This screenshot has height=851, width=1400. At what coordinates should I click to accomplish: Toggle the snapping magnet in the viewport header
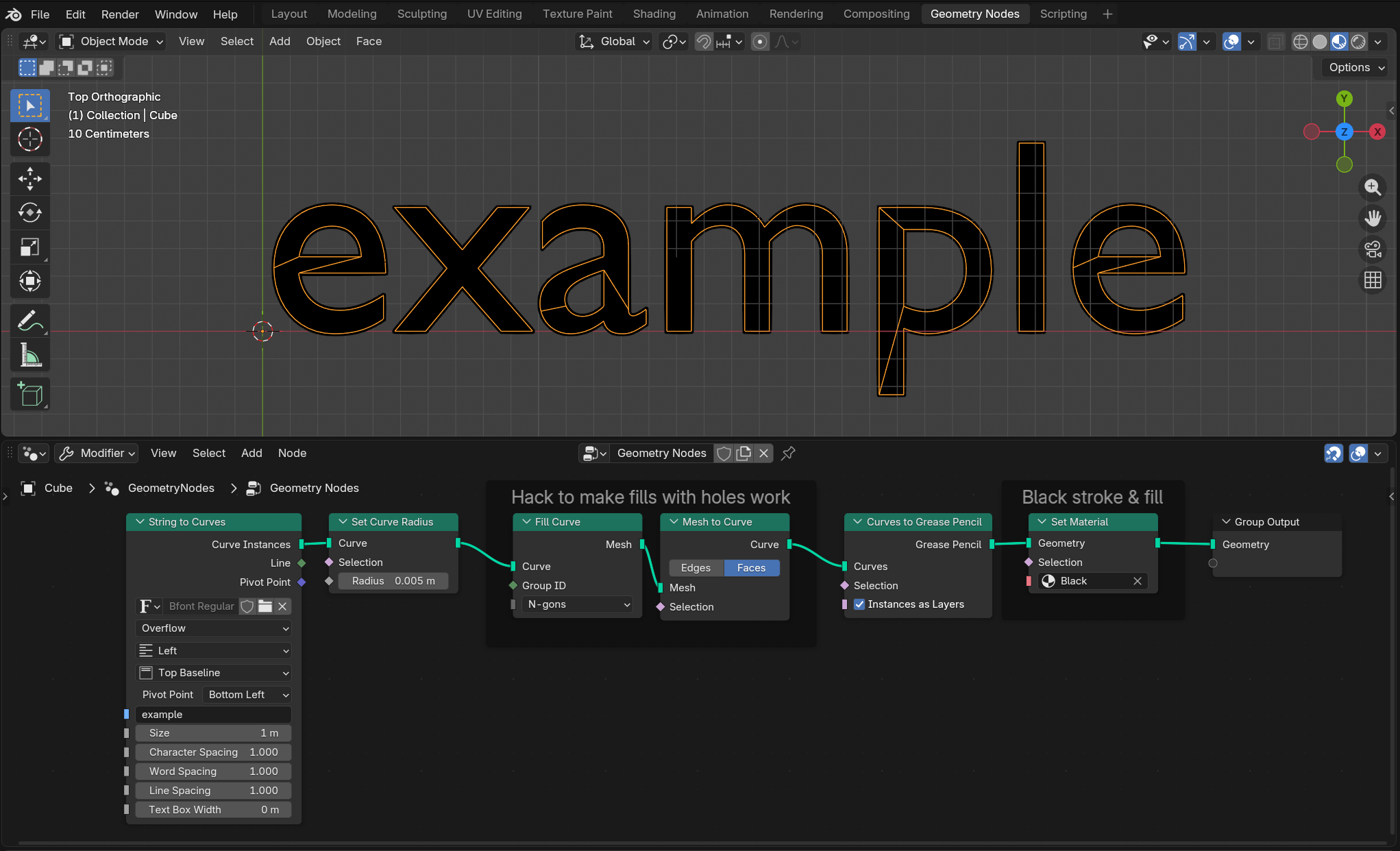(x=704, y=42)
